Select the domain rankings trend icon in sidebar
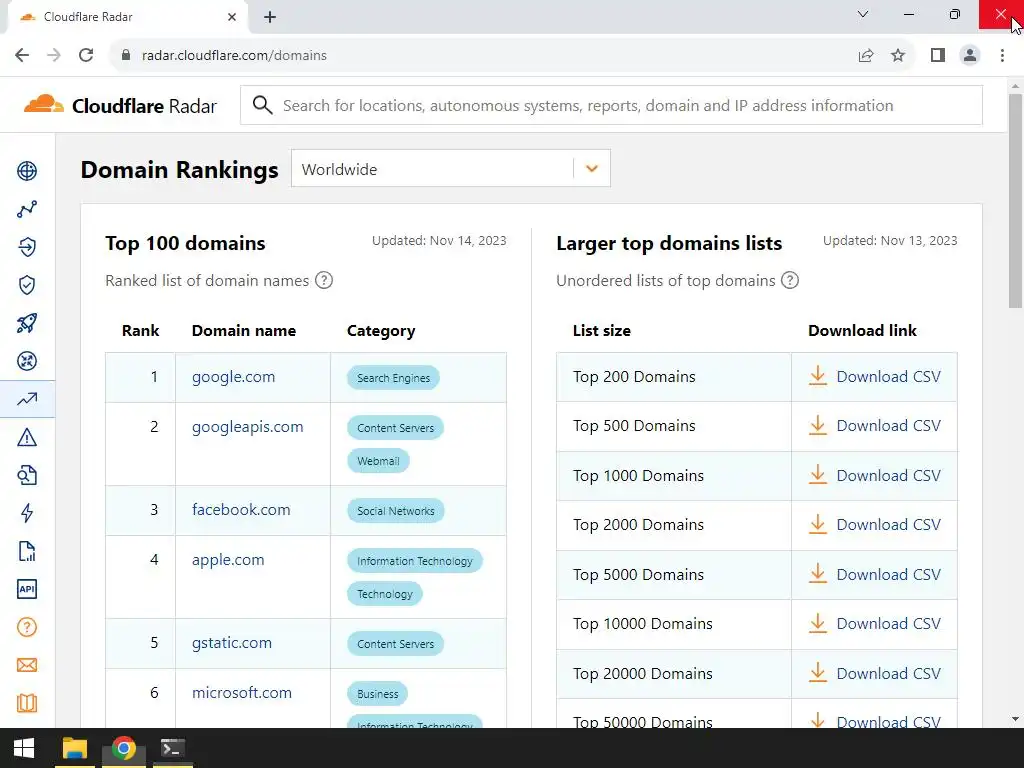The image size is (1024, 768). (x=27, y=399)
